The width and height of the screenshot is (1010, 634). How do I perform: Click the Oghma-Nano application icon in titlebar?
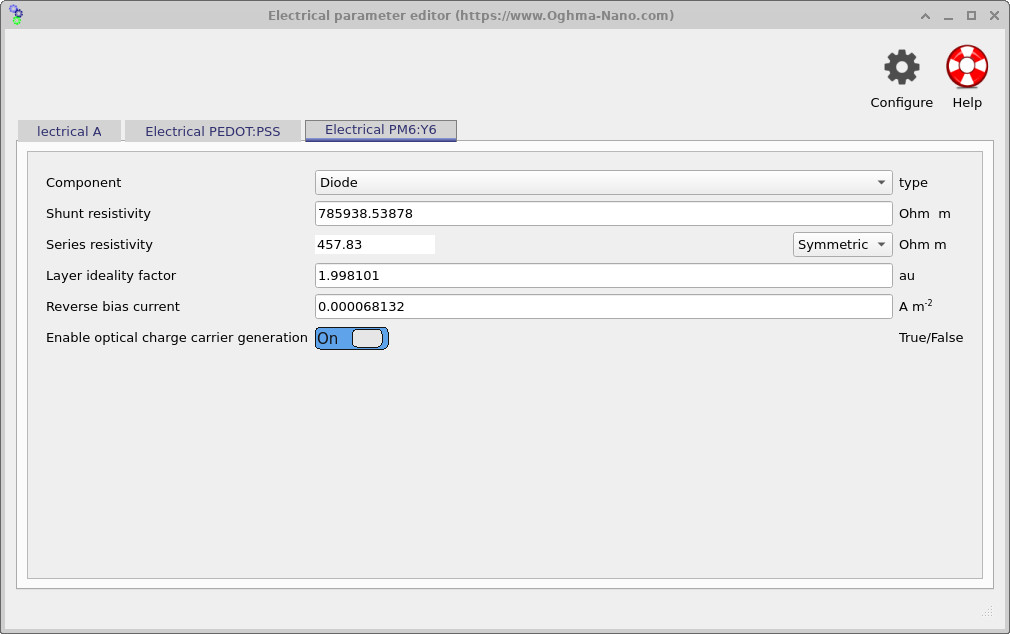click(x=16, y=15)
